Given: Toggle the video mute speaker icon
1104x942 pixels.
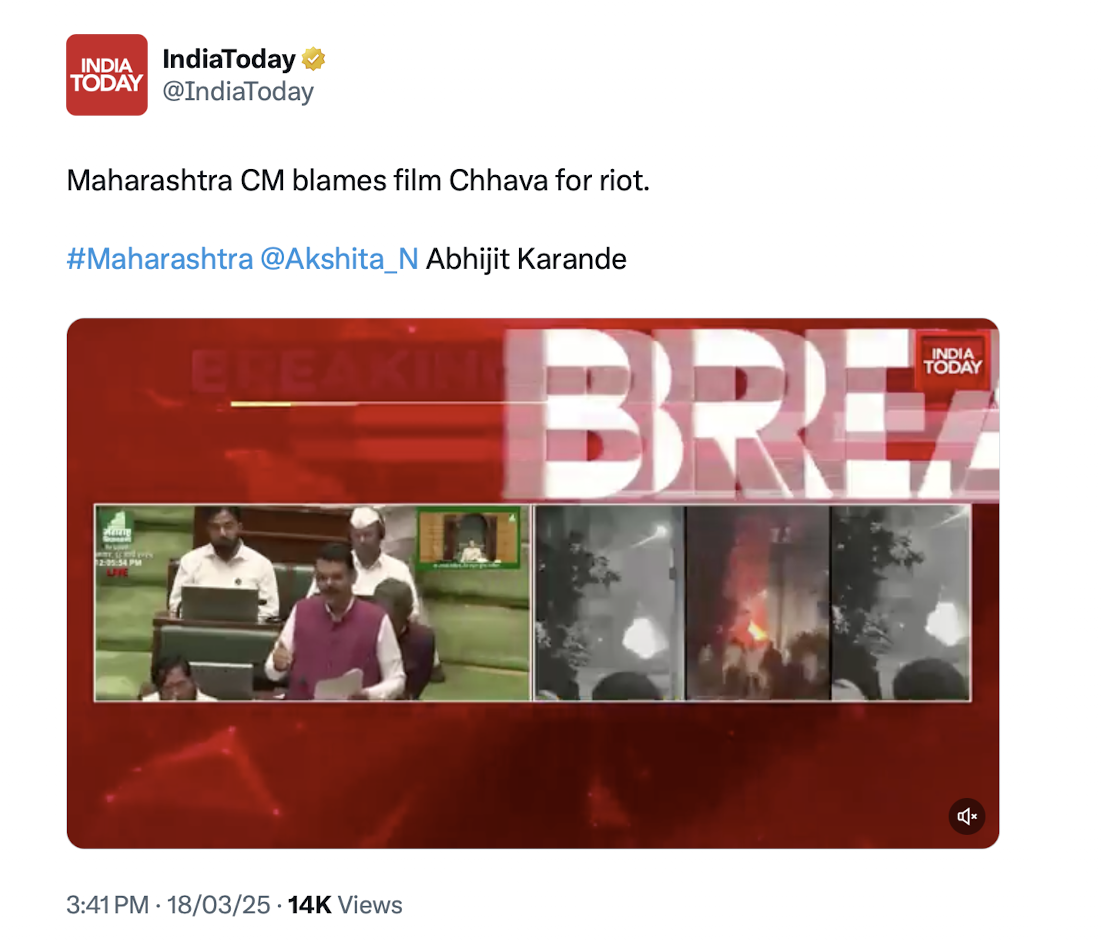Looking at the screenshot, I should click(x=967, y=816).
